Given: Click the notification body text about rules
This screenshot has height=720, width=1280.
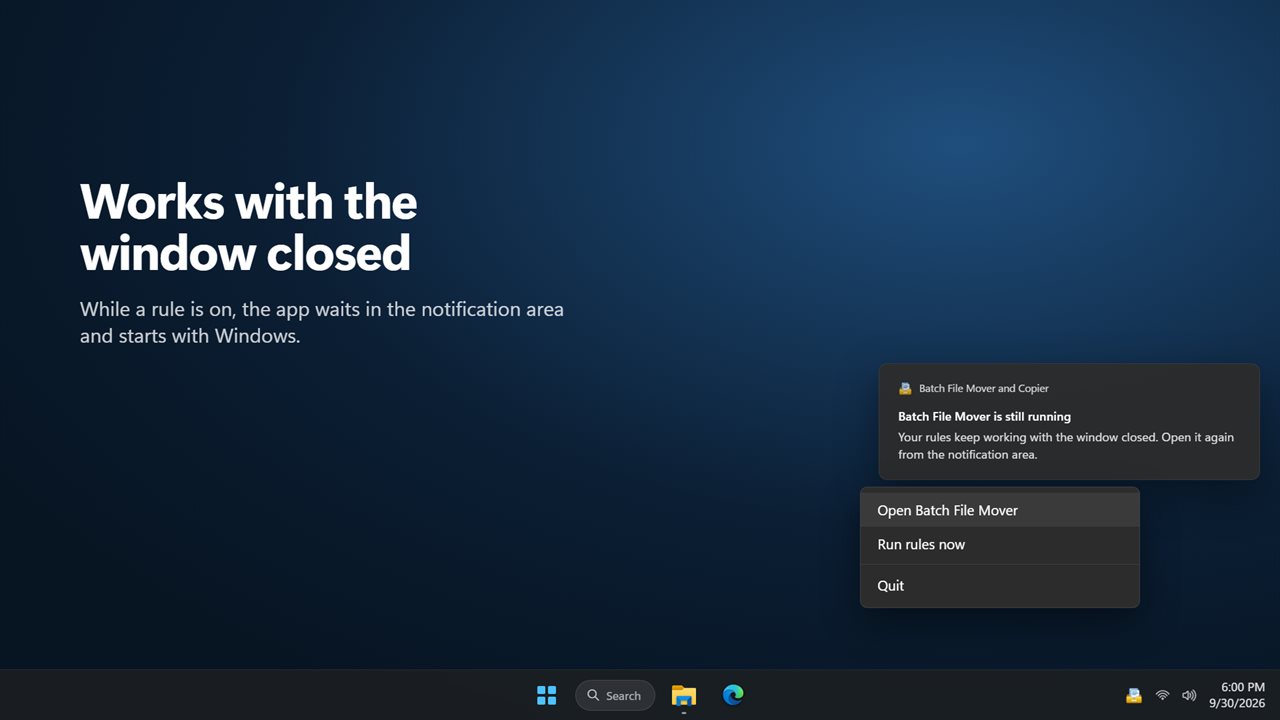Looking at the screenshot, I should coord(1066,446).
